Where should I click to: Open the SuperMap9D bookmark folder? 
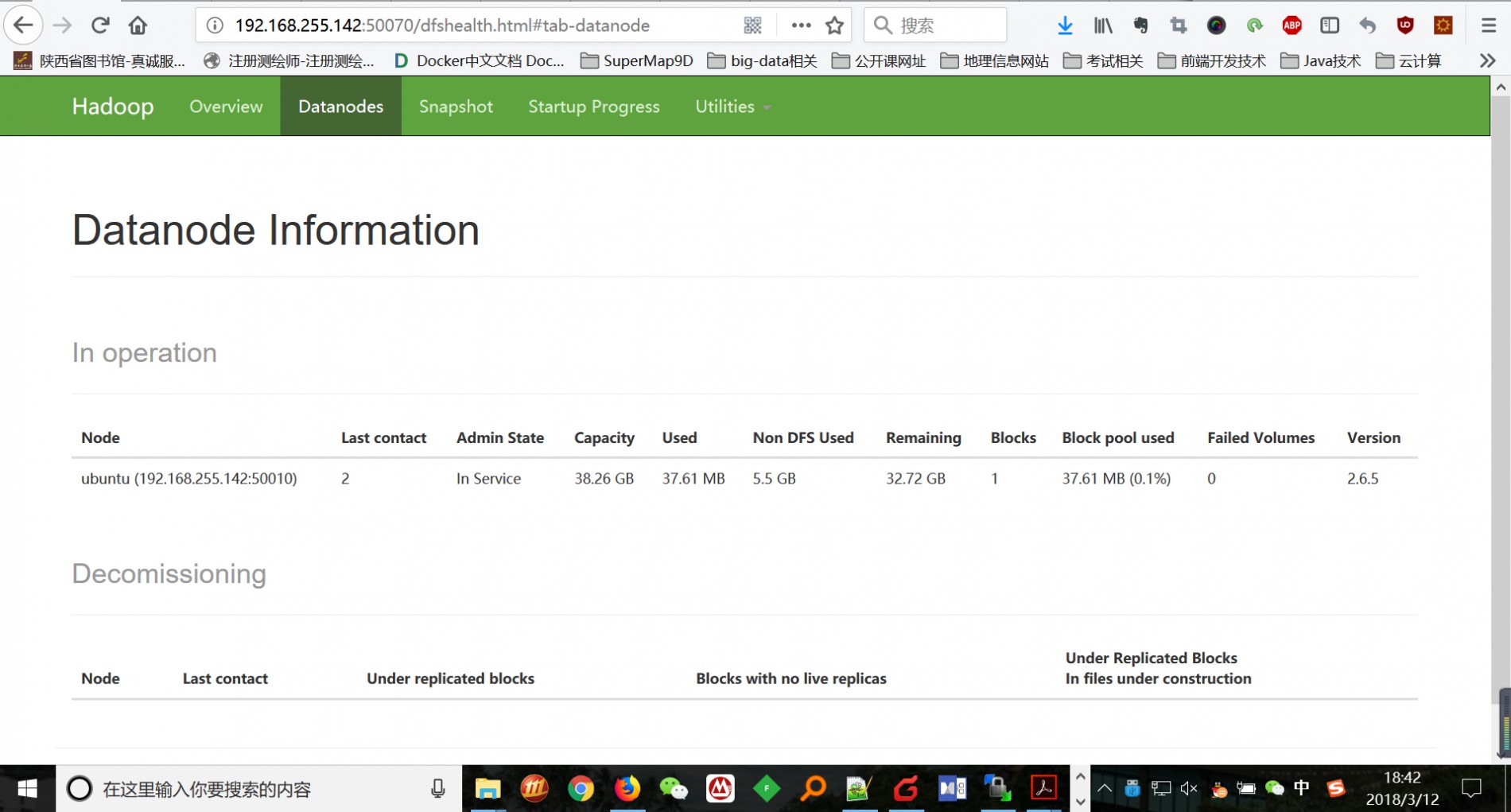(x=637, y=60)
